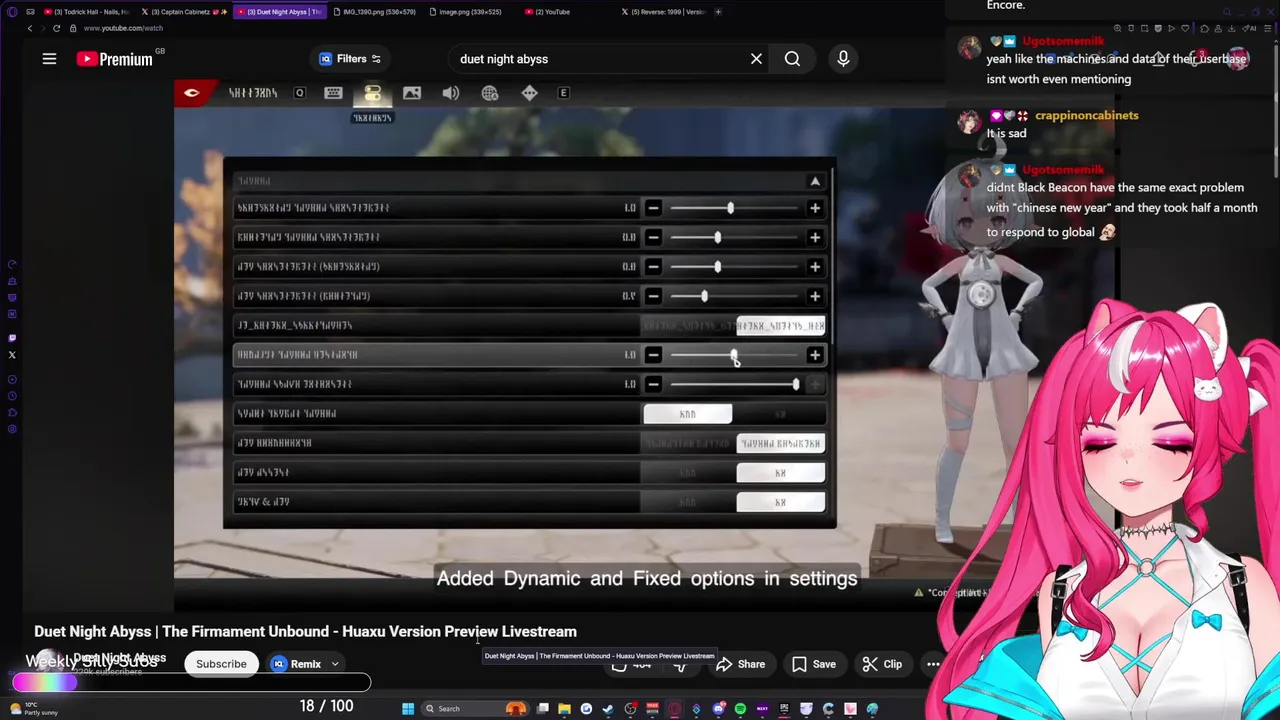The image size is (1280, 720).
Task: Select the highlighted control toggle settings tab
Action: [372, 93]
